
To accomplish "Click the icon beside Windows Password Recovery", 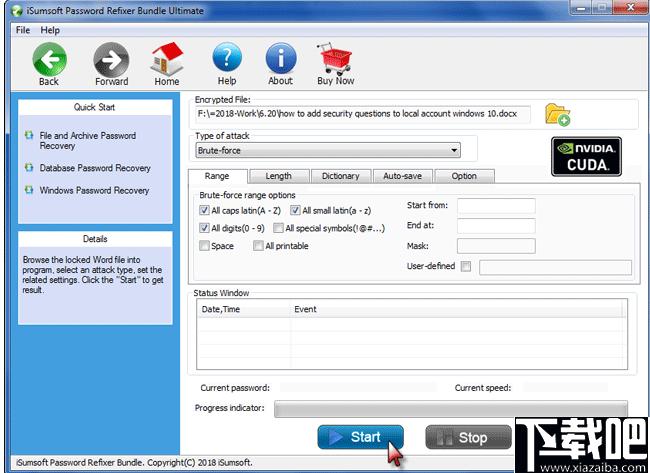I will [29, 190].
